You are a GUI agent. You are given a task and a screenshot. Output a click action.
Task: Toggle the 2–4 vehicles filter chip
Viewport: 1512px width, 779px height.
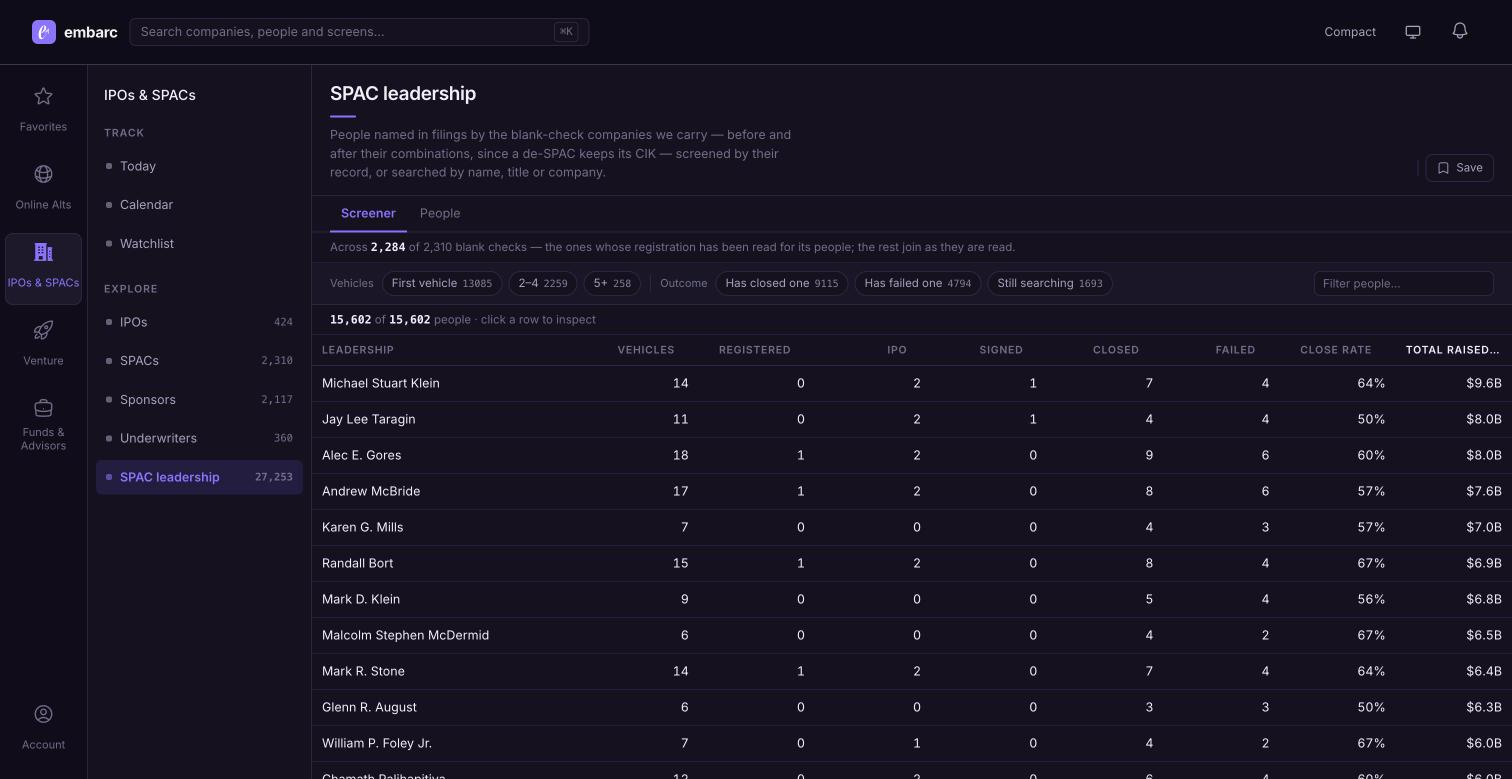(x=543, y=283)
